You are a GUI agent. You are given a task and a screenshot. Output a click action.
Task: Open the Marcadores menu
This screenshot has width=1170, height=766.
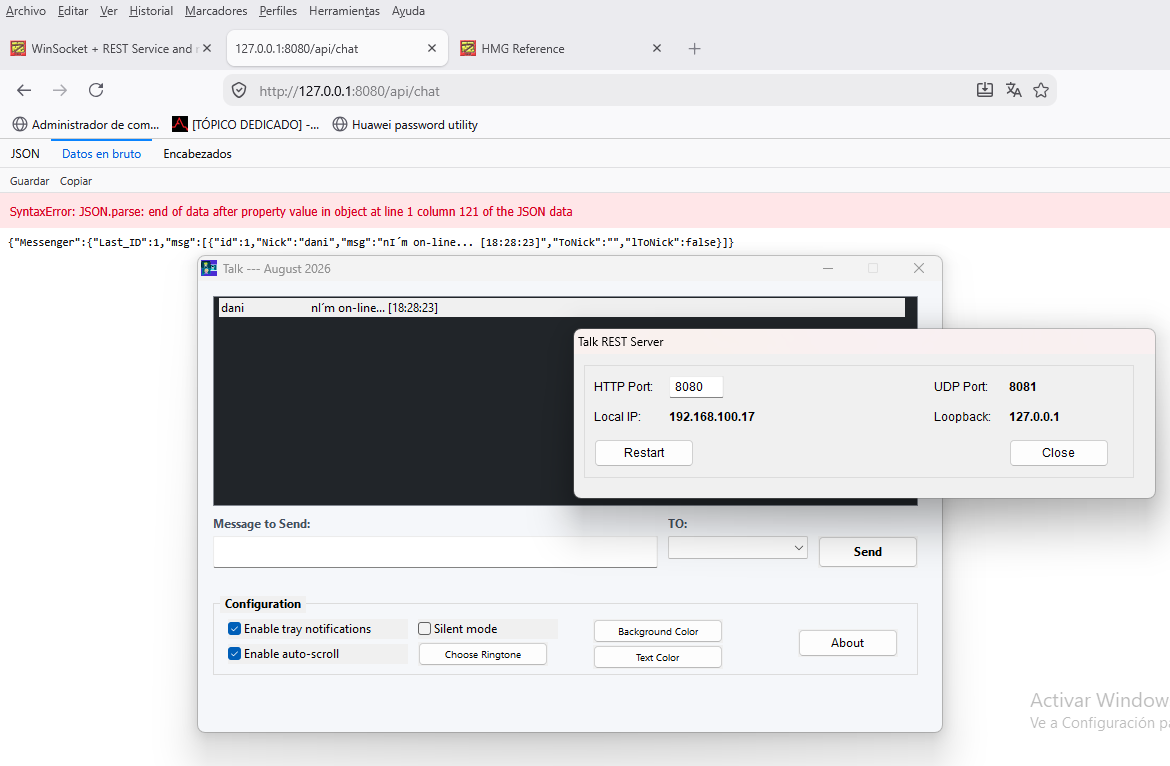[x=216, y=11]
